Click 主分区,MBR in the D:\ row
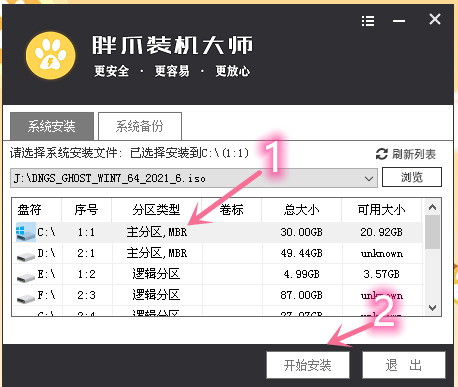 (x=157, y=253)
